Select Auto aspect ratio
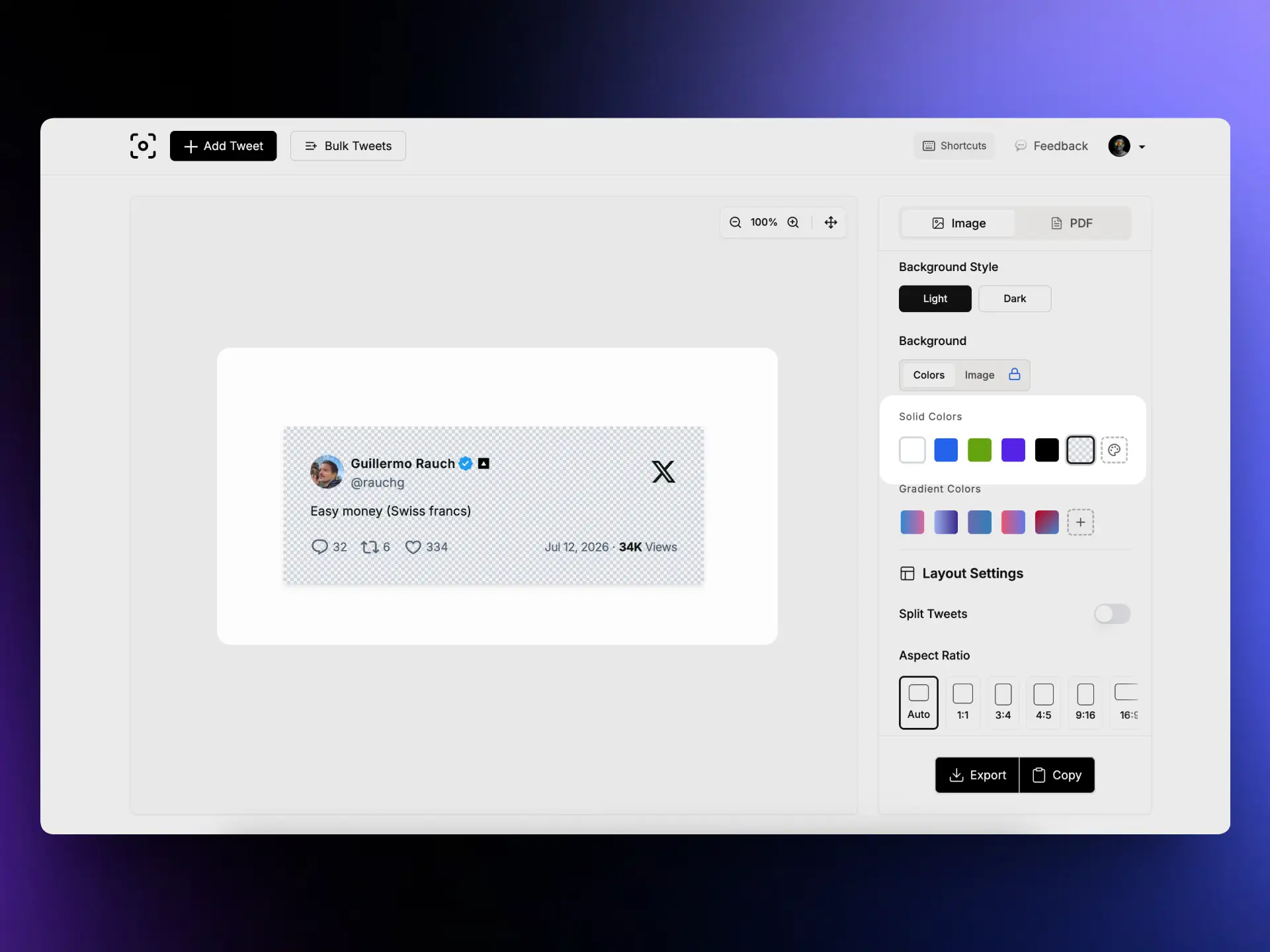The width and height of the screenshot is (1270, 952). tap(919, 703)
